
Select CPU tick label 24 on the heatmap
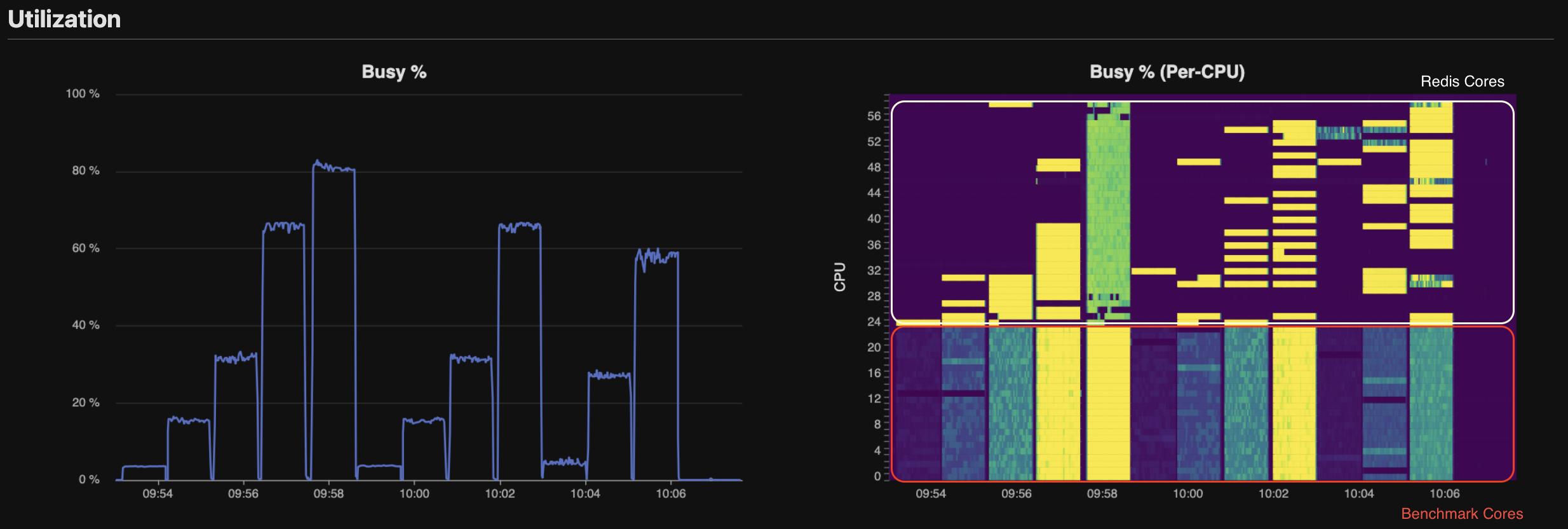(x=874, y=322)
